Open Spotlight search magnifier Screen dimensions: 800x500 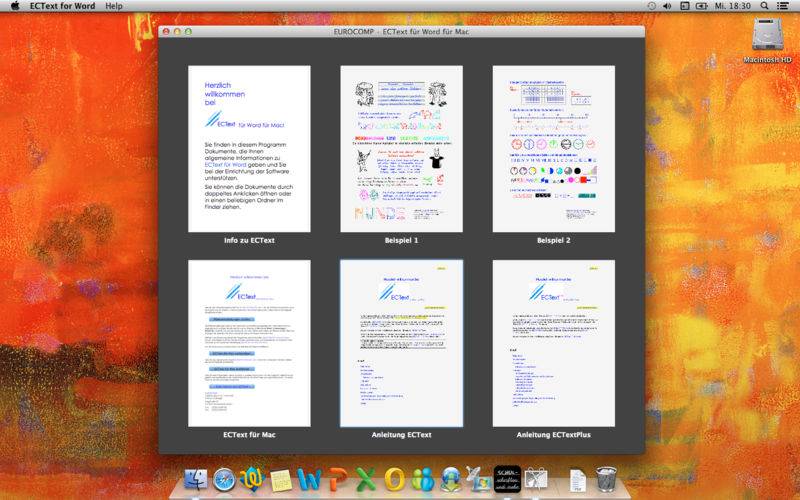(x=764, y=6)
